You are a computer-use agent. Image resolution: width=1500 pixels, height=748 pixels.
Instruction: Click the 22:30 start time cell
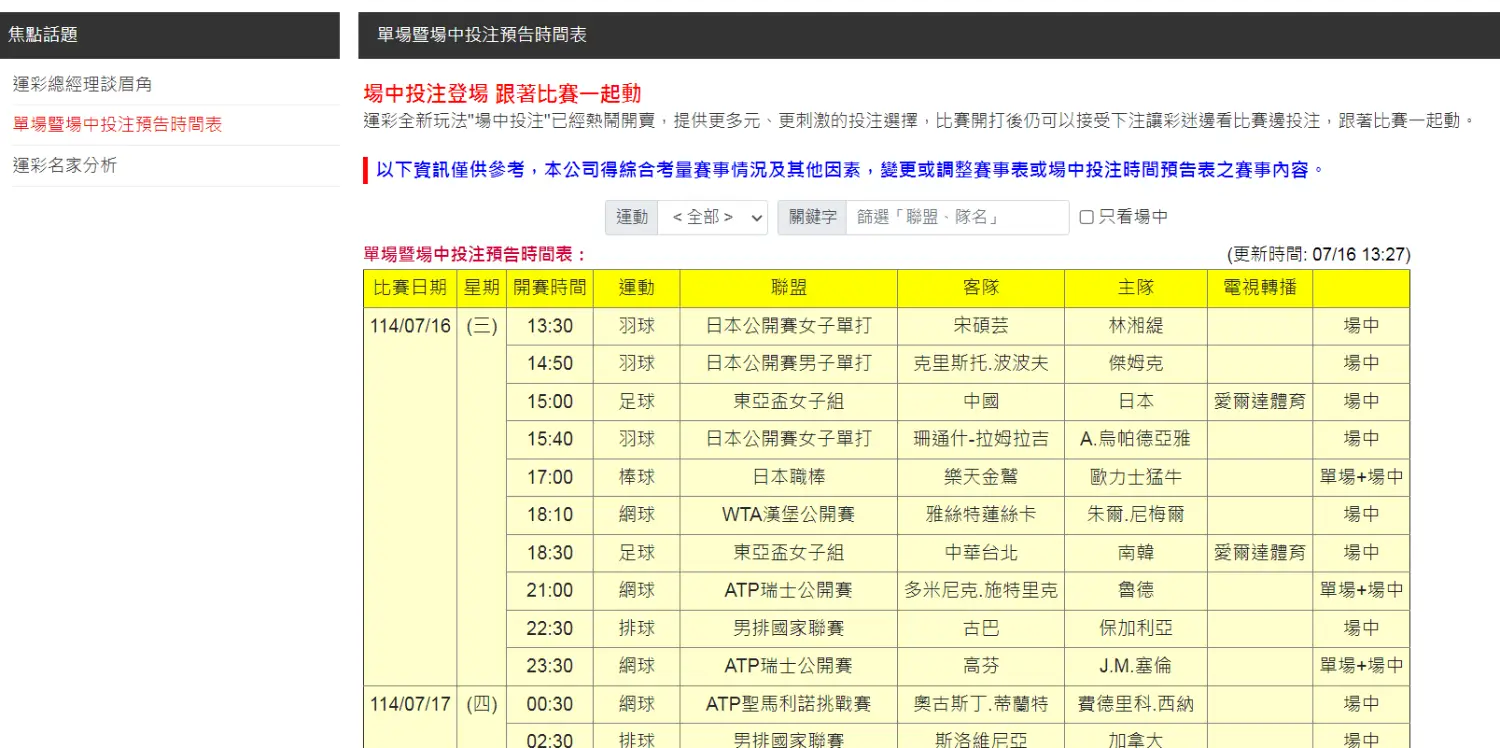550,628
